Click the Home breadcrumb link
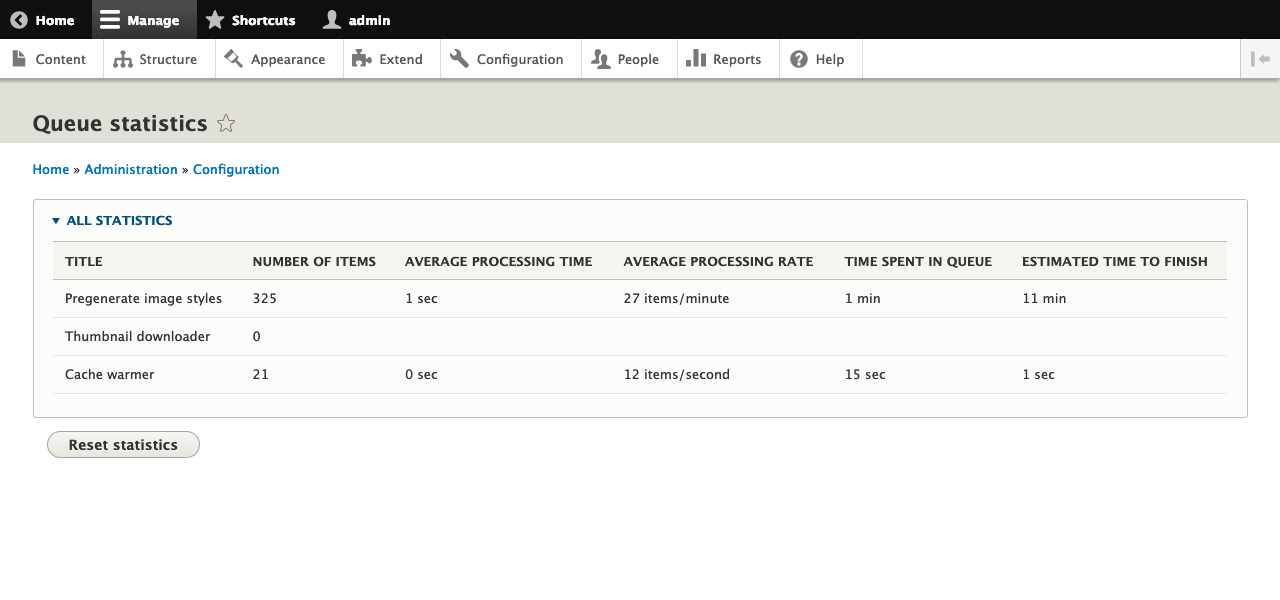The width and height of the screenshot is (1280, 600). pos(50,169)
